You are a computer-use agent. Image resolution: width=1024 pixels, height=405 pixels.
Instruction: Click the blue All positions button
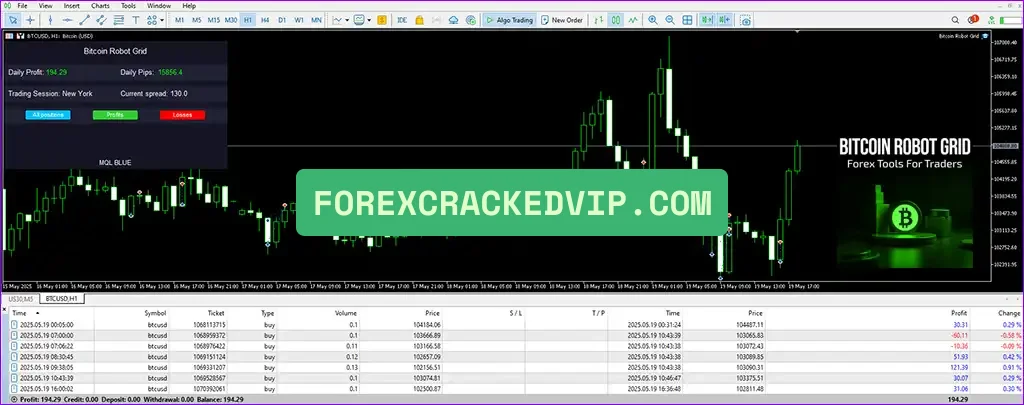click(48, 115)
